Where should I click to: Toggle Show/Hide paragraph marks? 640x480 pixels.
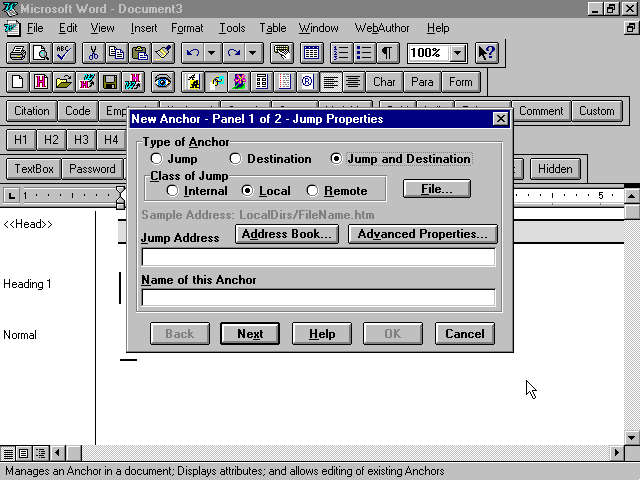pos(386,53)
